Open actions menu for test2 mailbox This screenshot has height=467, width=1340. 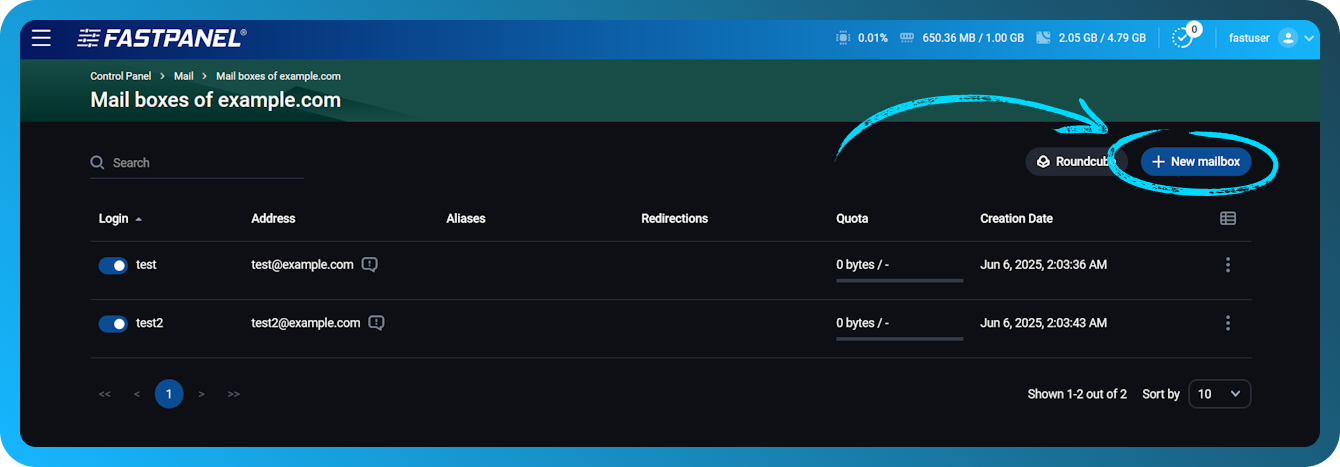(1227, 323)
